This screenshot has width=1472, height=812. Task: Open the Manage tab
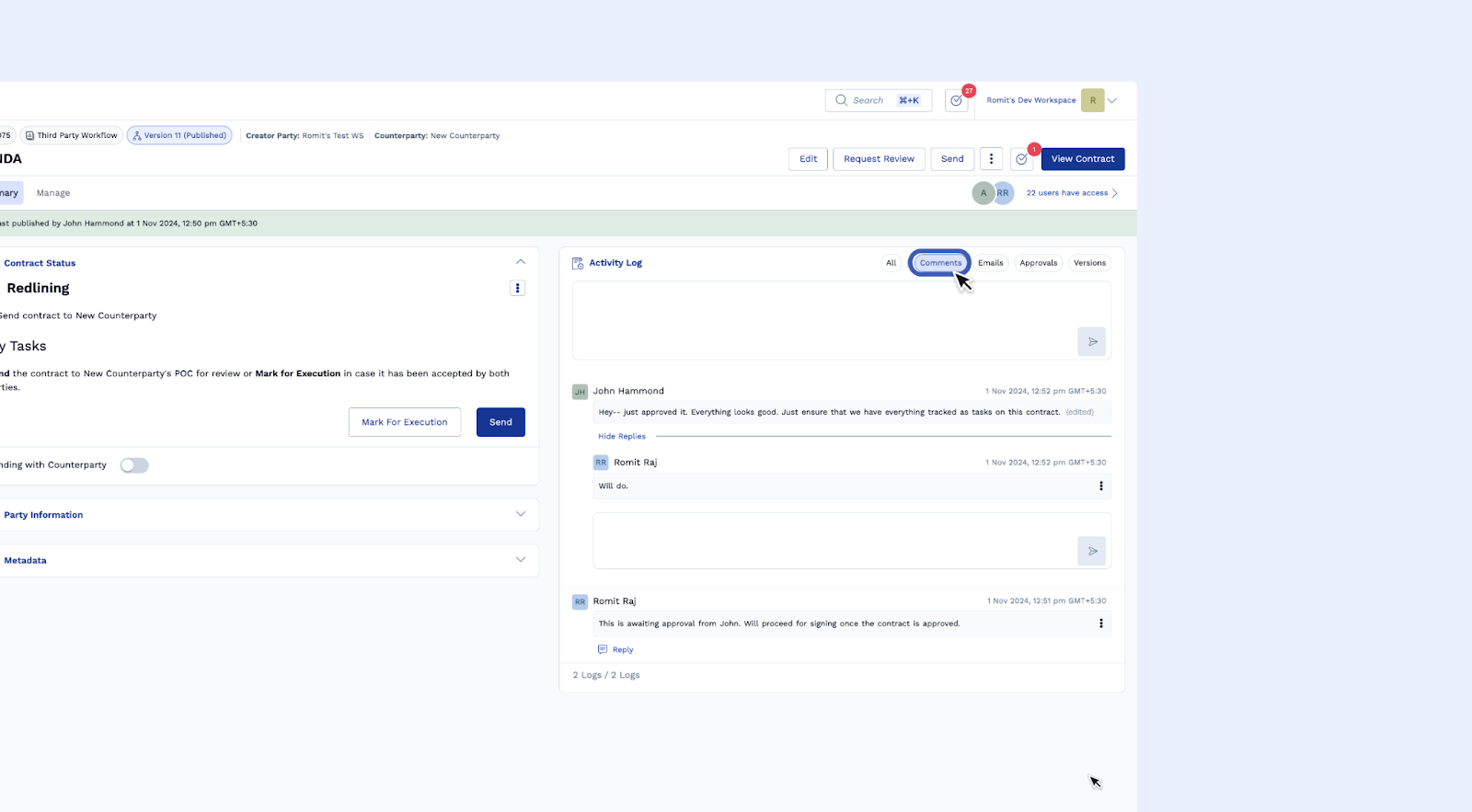[53, 193]
